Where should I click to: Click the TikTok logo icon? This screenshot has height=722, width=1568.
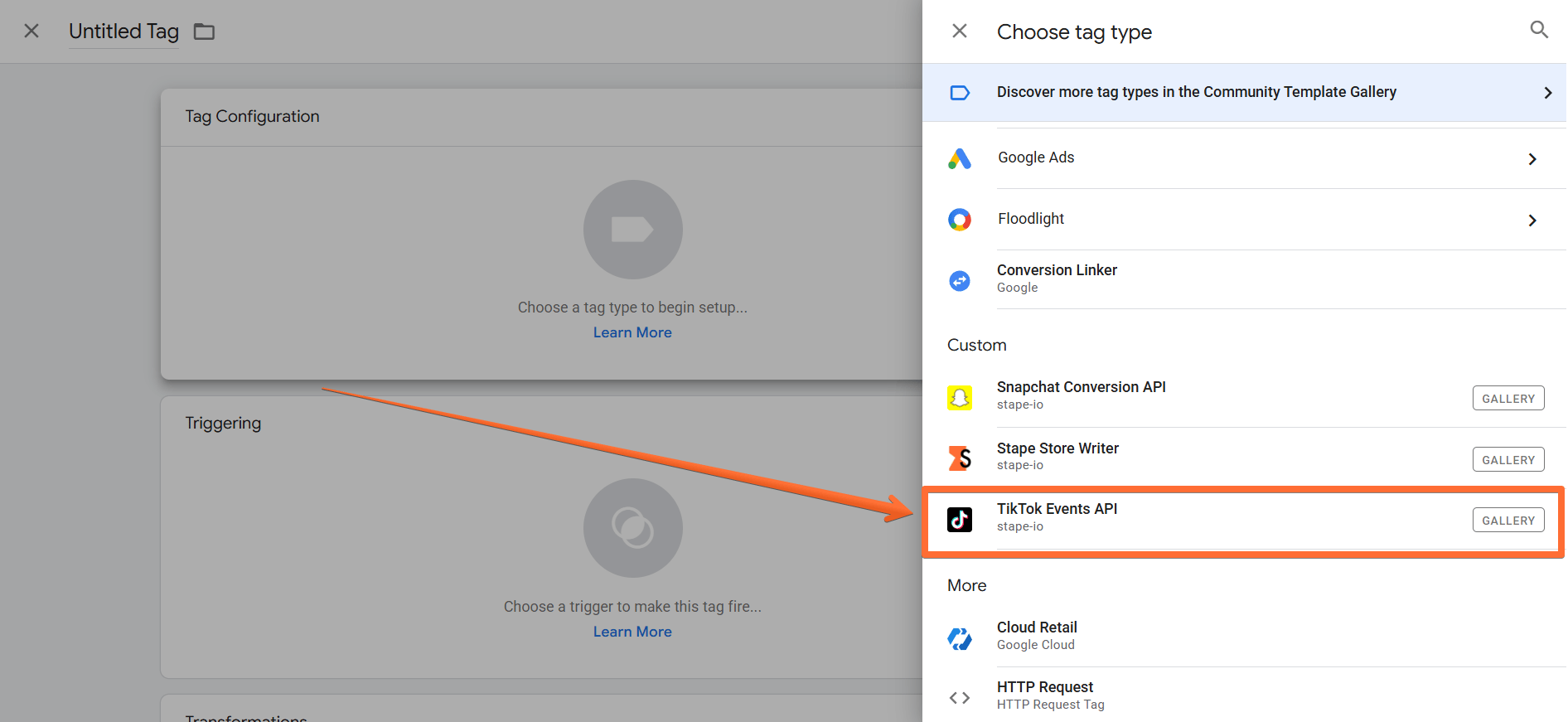click(959, 519)
